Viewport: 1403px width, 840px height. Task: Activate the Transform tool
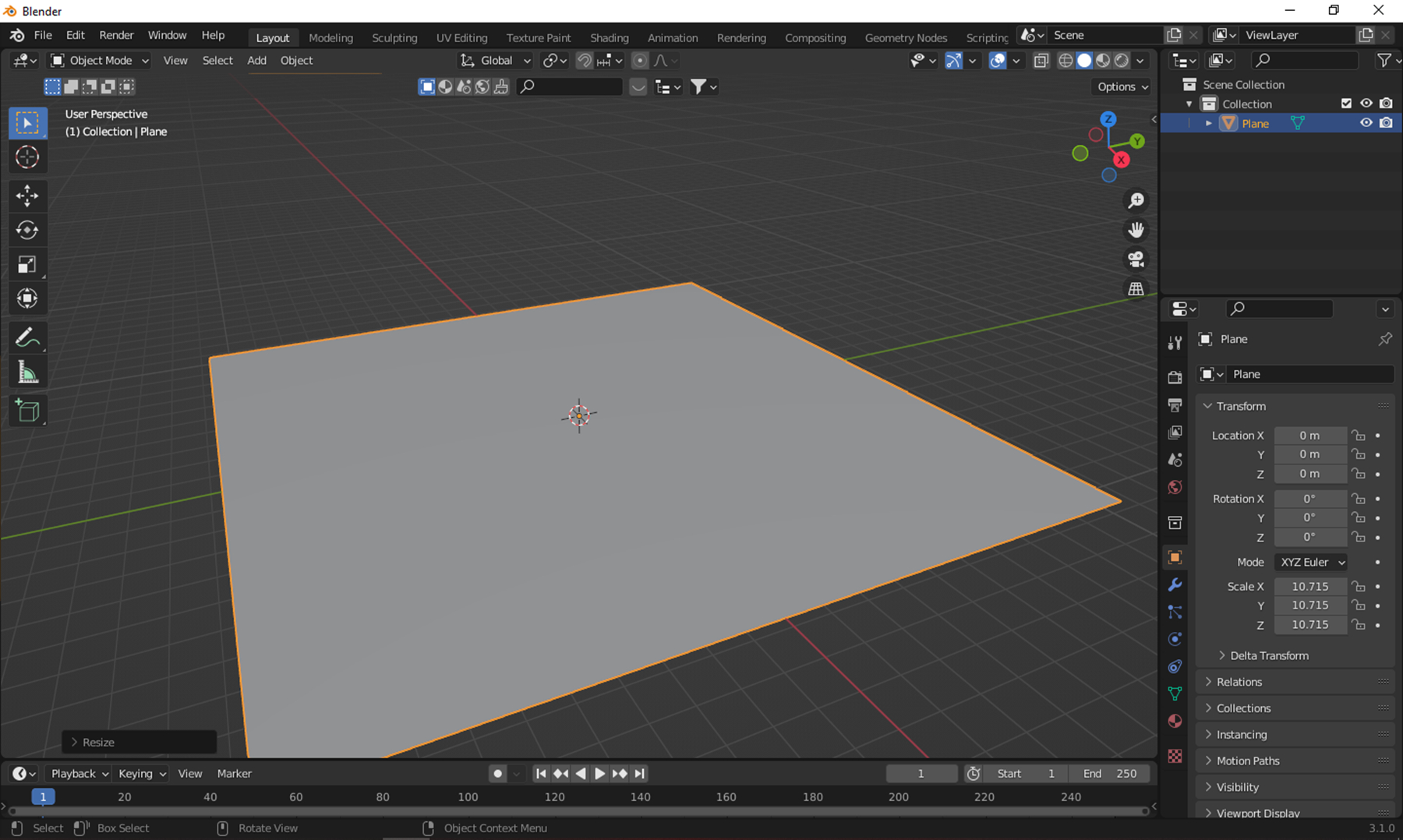27,298
